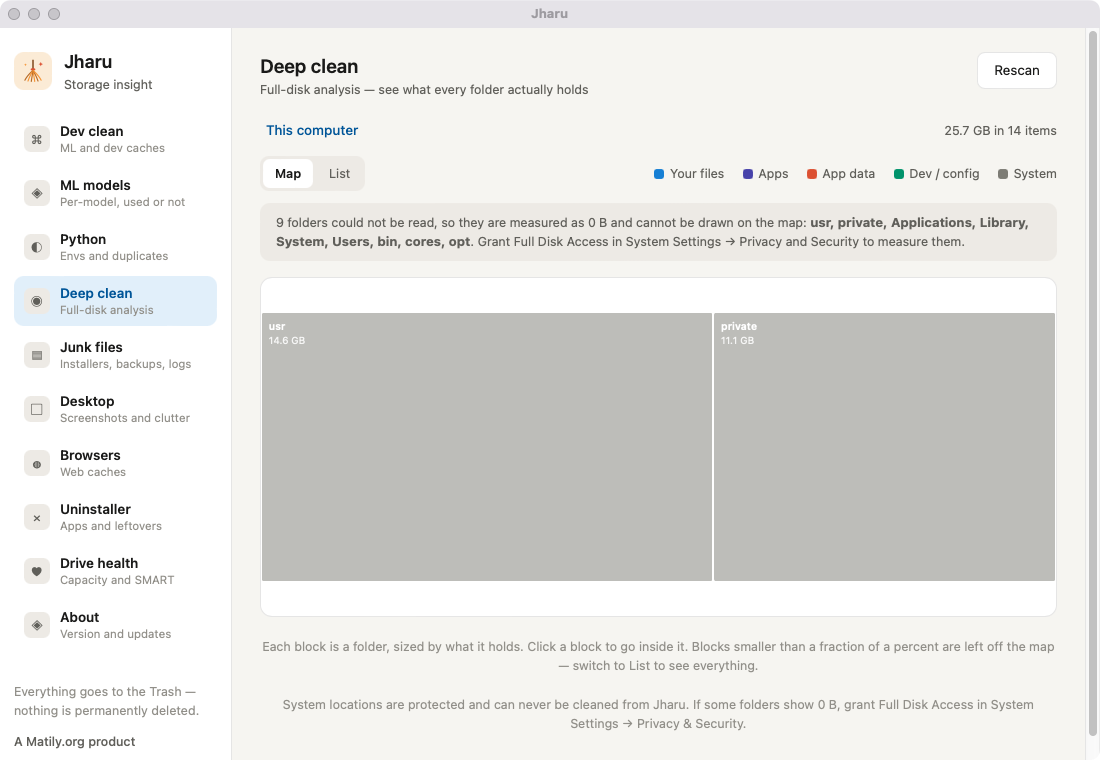This screenshot has width=1100, height=760.
Task: Click the ML models diamond icon
Action: (36, 193)
